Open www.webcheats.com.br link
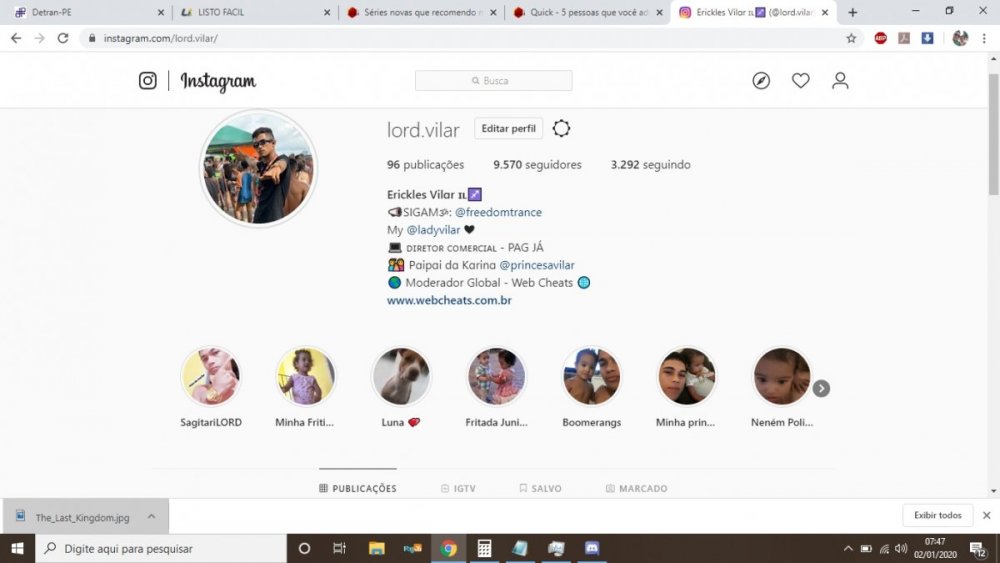 (449, 300)
